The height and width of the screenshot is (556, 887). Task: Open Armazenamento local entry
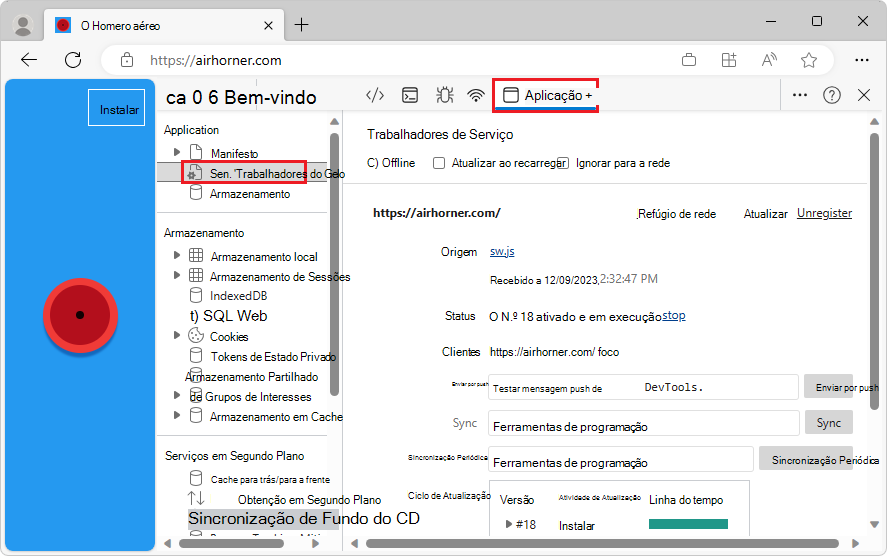click(264, 257)
